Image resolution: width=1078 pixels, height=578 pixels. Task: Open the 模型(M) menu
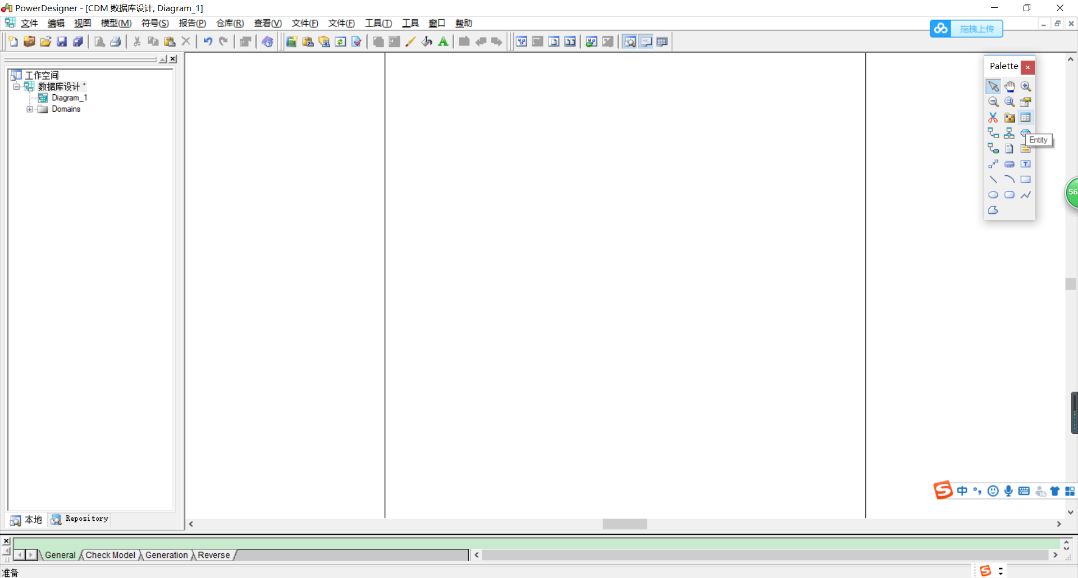point(116,23)
